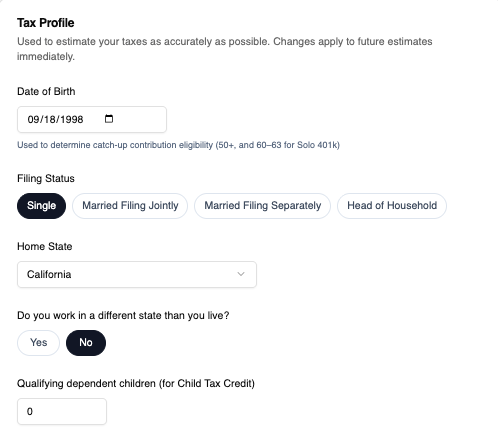Image resolution: width=498 pixels, height=435 pixels.
Task: Answer No to working in a different state
Action: click(x=86, y=343)
